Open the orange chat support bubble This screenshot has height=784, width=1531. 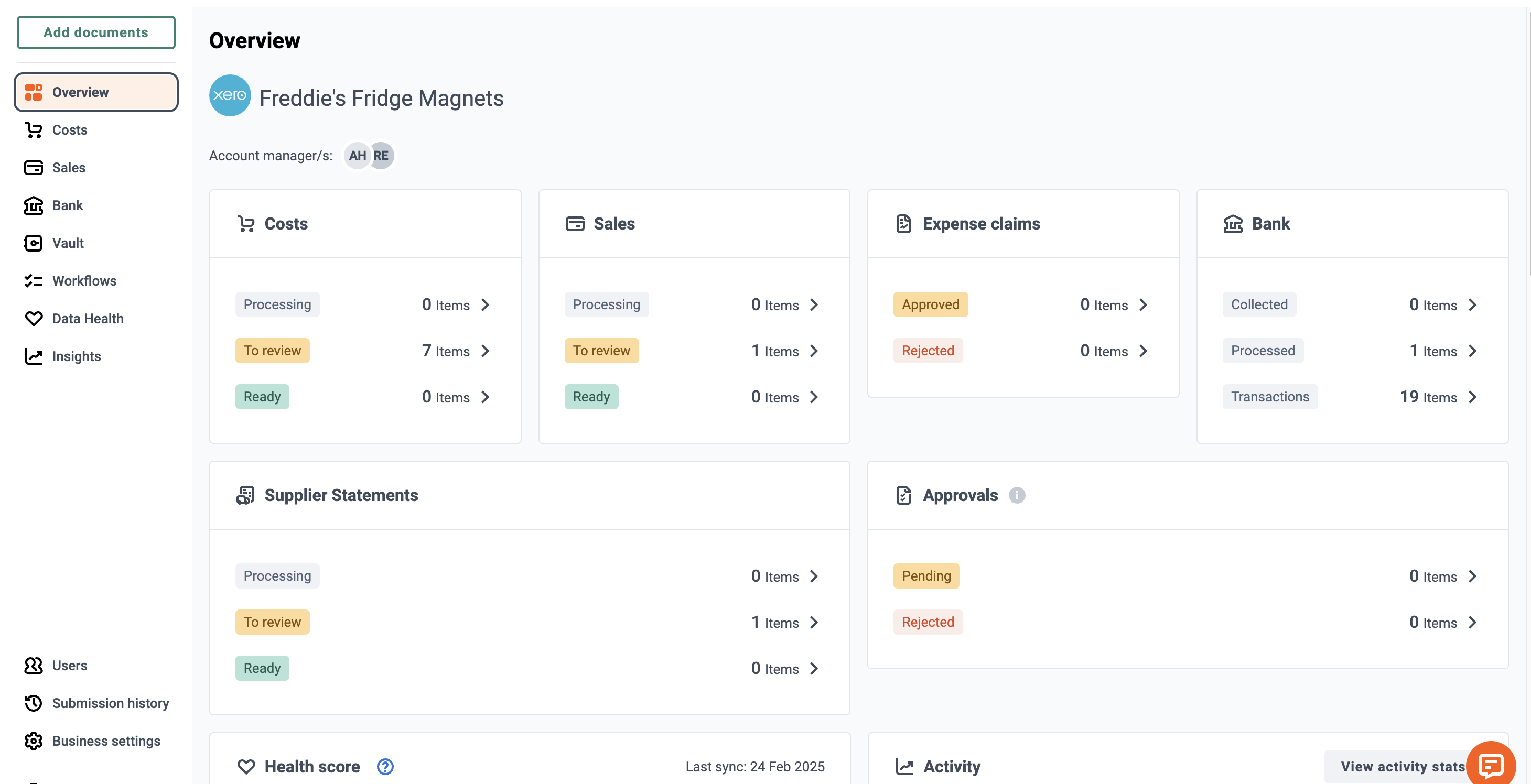pyautogui.click(x=1491, y=766)
